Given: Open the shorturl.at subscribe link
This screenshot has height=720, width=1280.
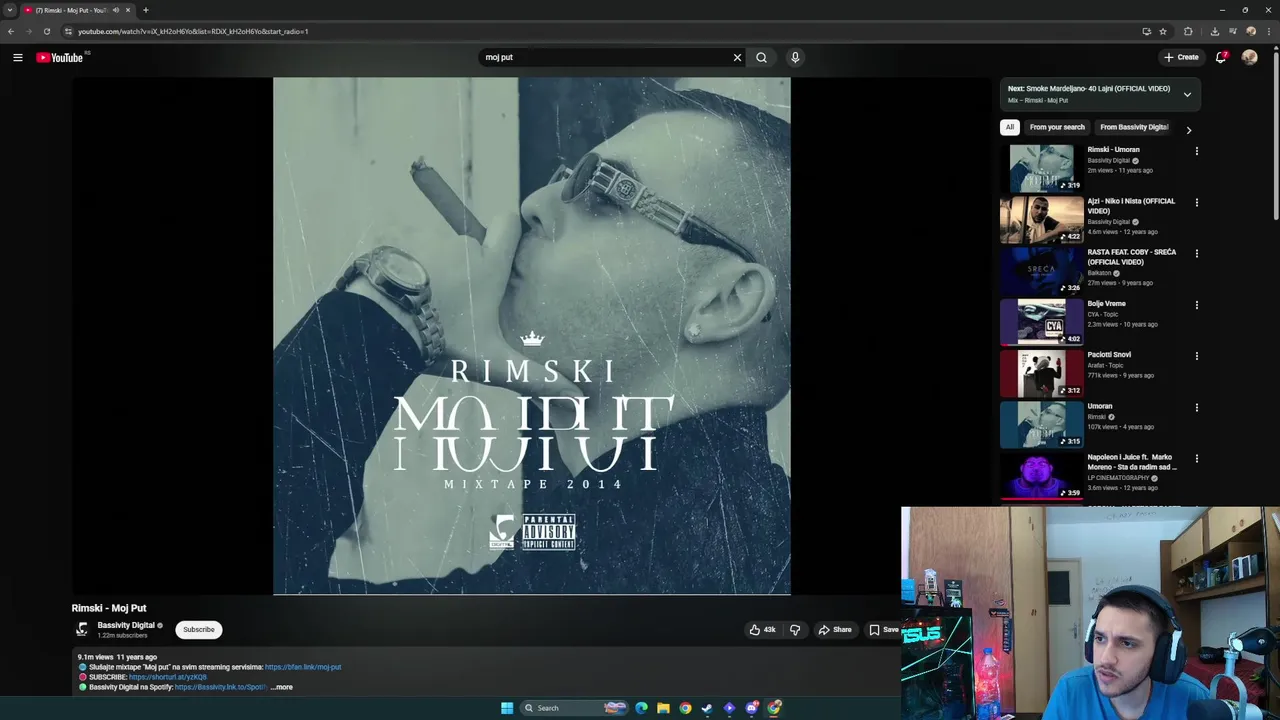Looking at the screenshot, I should click(168, 677).
